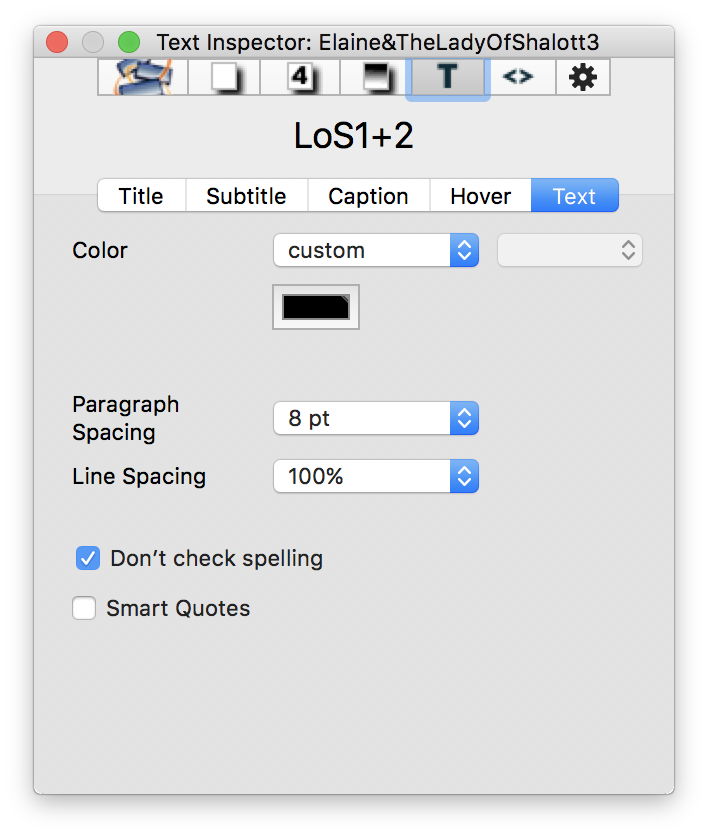Click the green zoom window button
The image size is (708, 836).
point(129,42)
